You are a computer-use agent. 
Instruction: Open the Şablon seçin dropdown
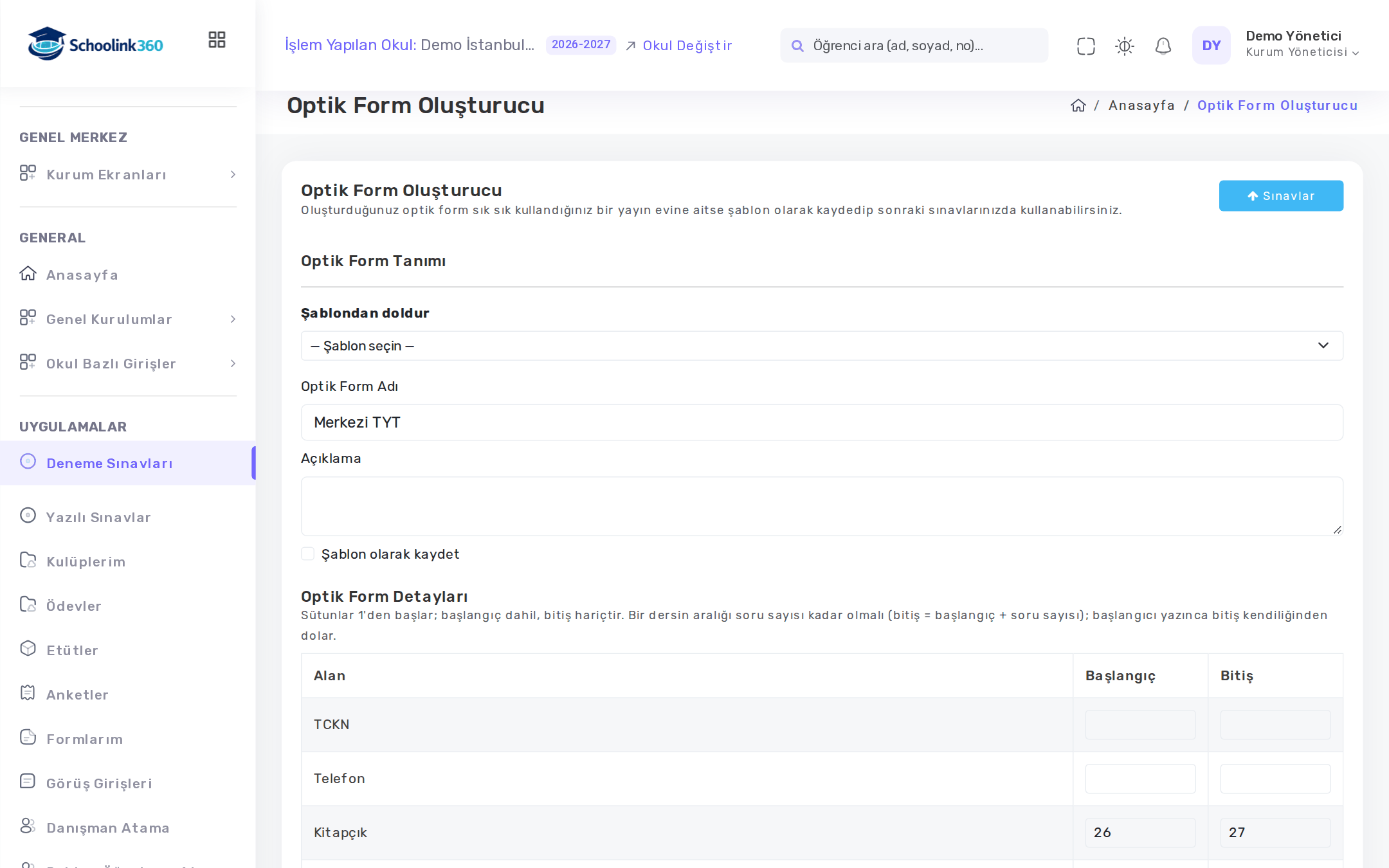tap(822, 346)
